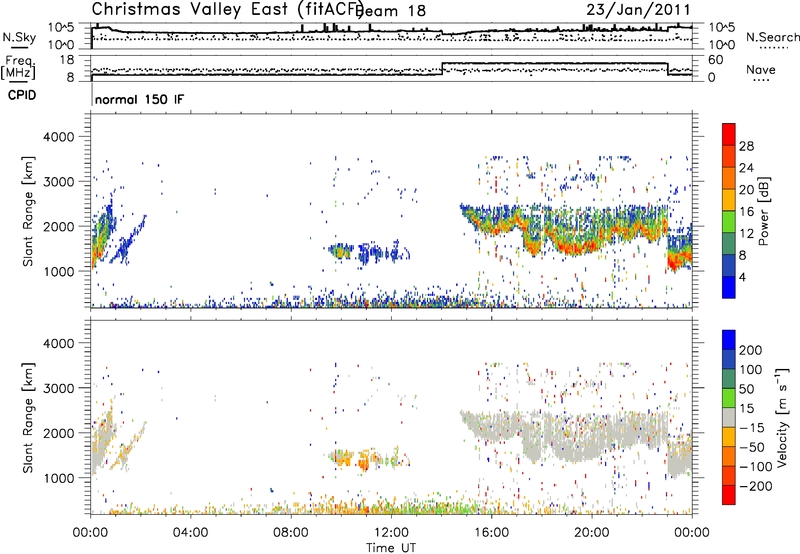800x554 pixels.
Task: Click the 08:00 time axis tick label
Action: [291, 533]
